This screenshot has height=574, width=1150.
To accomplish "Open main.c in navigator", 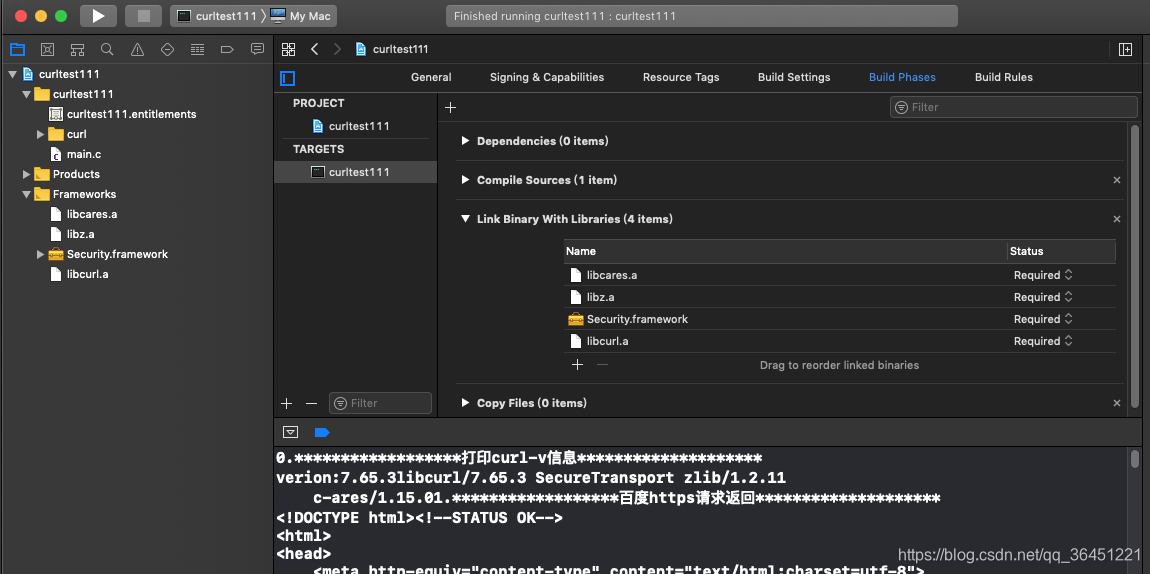I will (x=76, y=154).
